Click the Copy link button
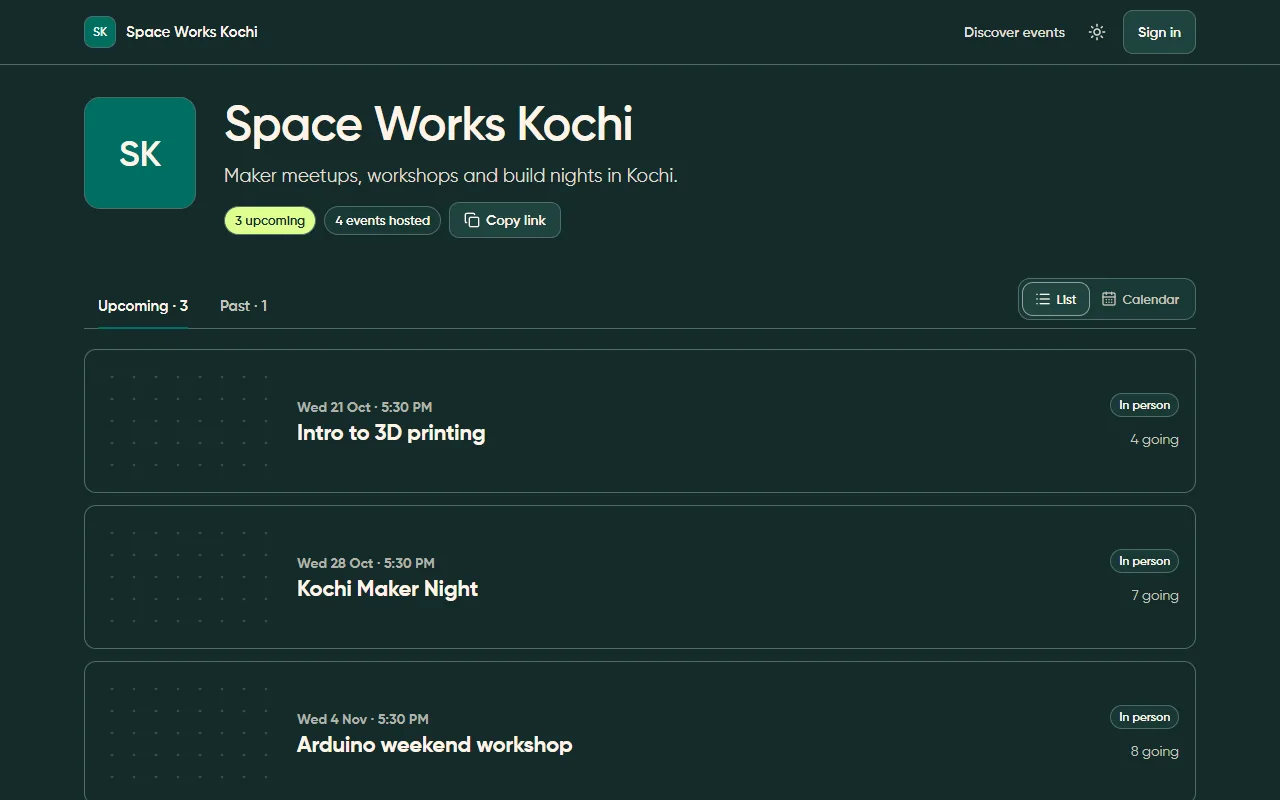The width and height of the screenshot is (1280, 800). [x=505, y=220]
